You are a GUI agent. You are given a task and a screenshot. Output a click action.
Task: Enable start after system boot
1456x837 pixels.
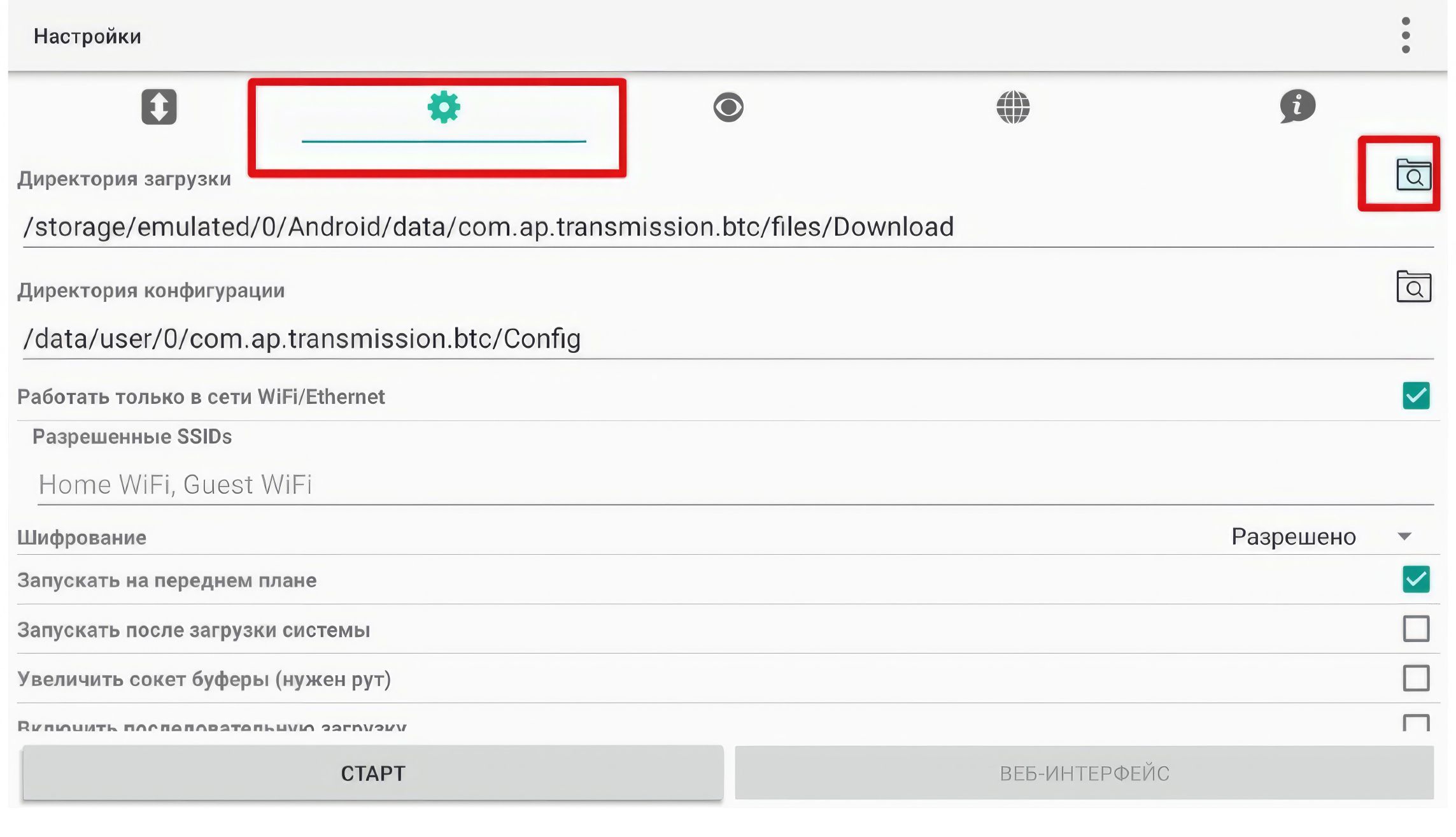coord(1415,629)
